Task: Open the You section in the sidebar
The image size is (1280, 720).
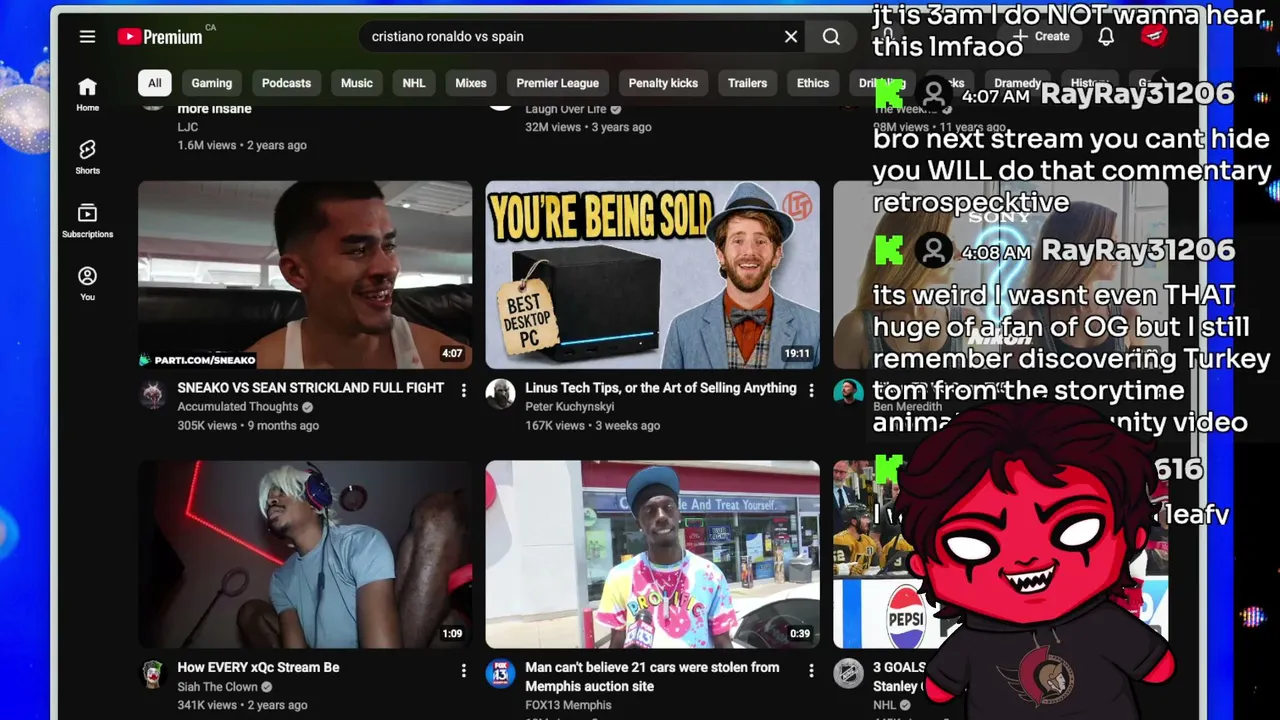Action: point(88,283)
